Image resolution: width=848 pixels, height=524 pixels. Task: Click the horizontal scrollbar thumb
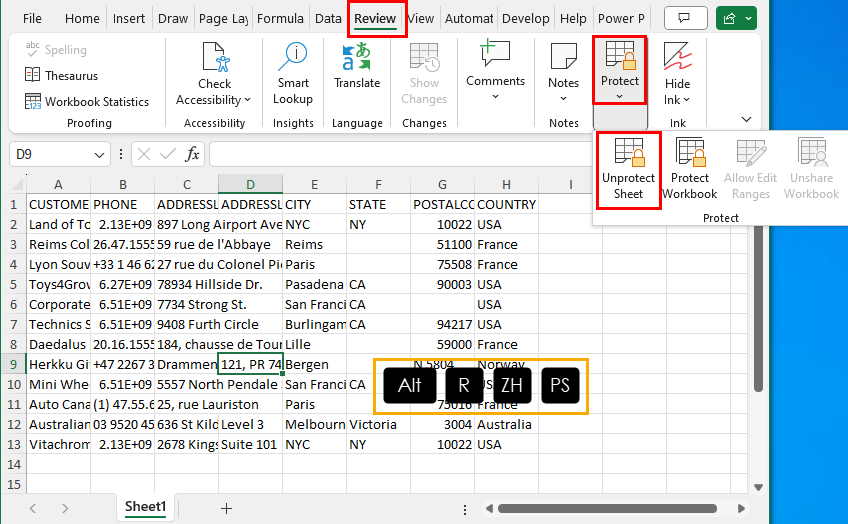point(607,508)
